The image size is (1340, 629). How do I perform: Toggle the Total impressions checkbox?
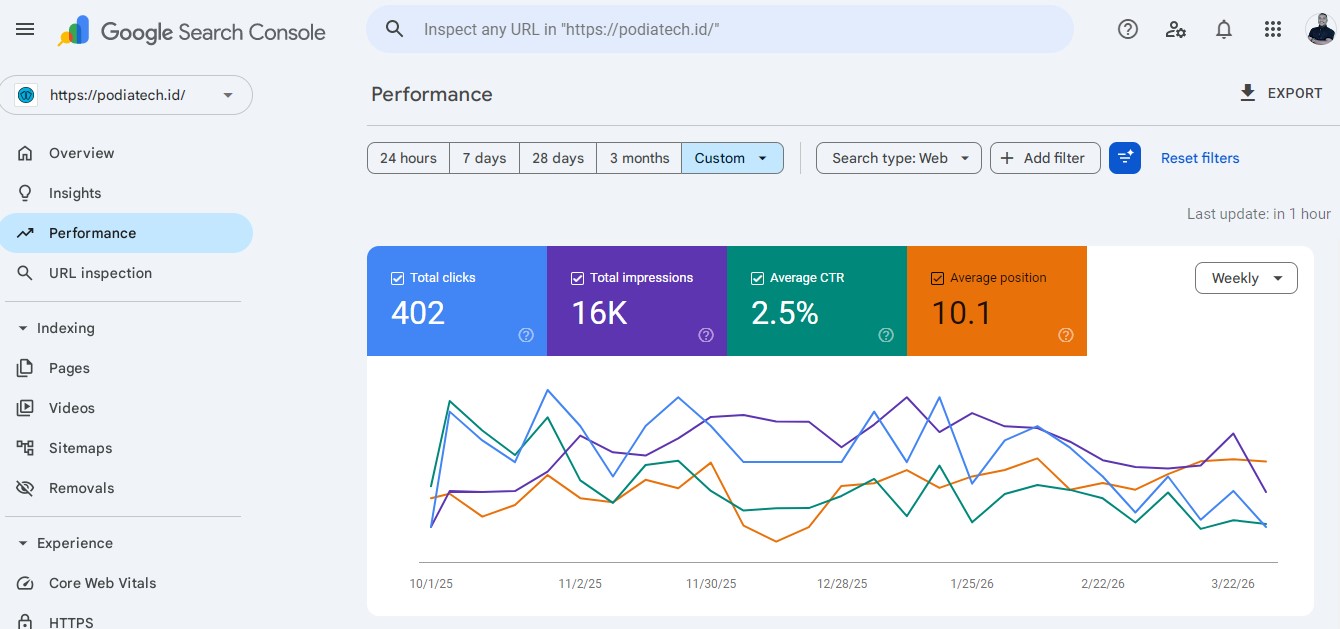[577, 278]
